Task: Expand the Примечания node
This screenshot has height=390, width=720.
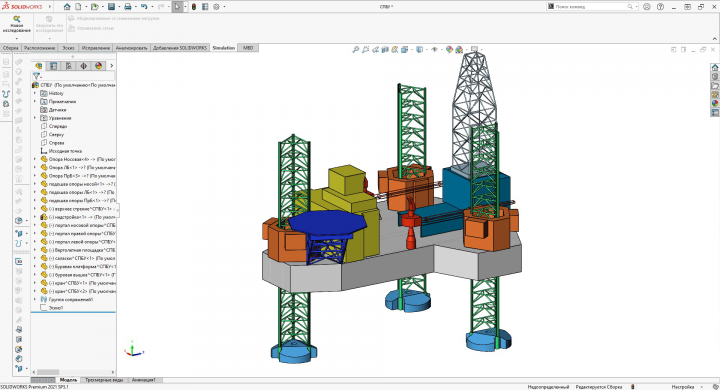Action: point(35,102)
